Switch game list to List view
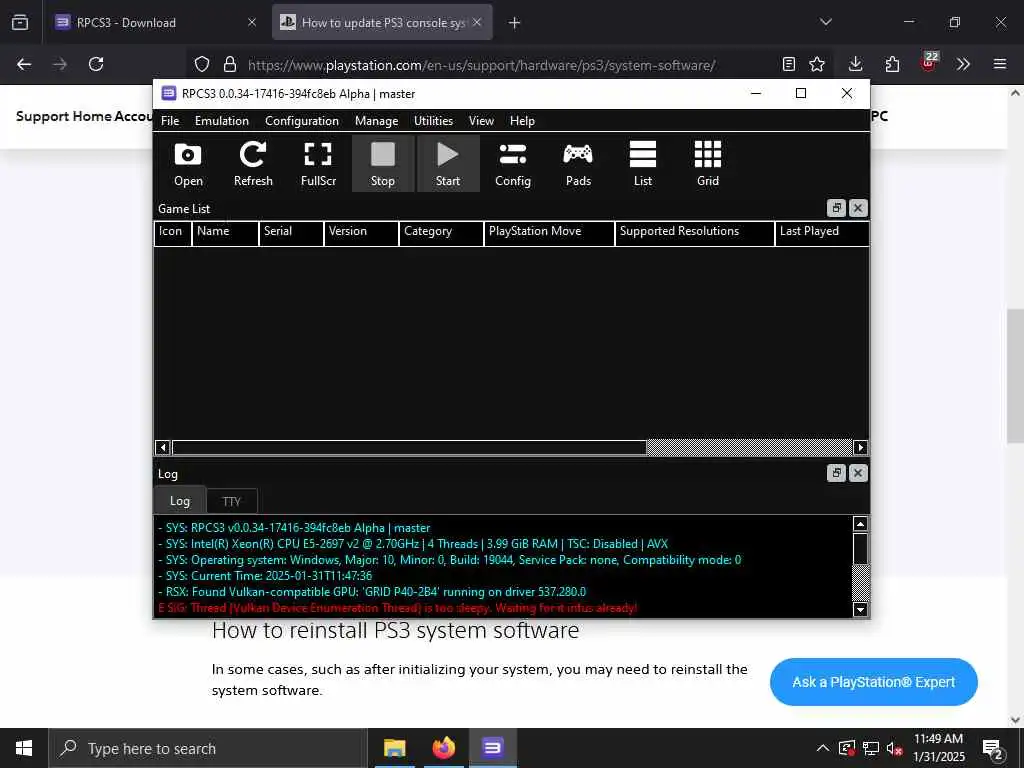 643,164
